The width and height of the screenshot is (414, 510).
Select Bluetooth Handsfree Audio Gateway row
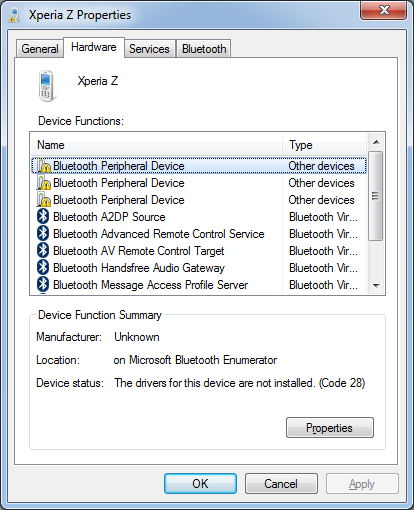pyautogui.click(x=199, y=268)
